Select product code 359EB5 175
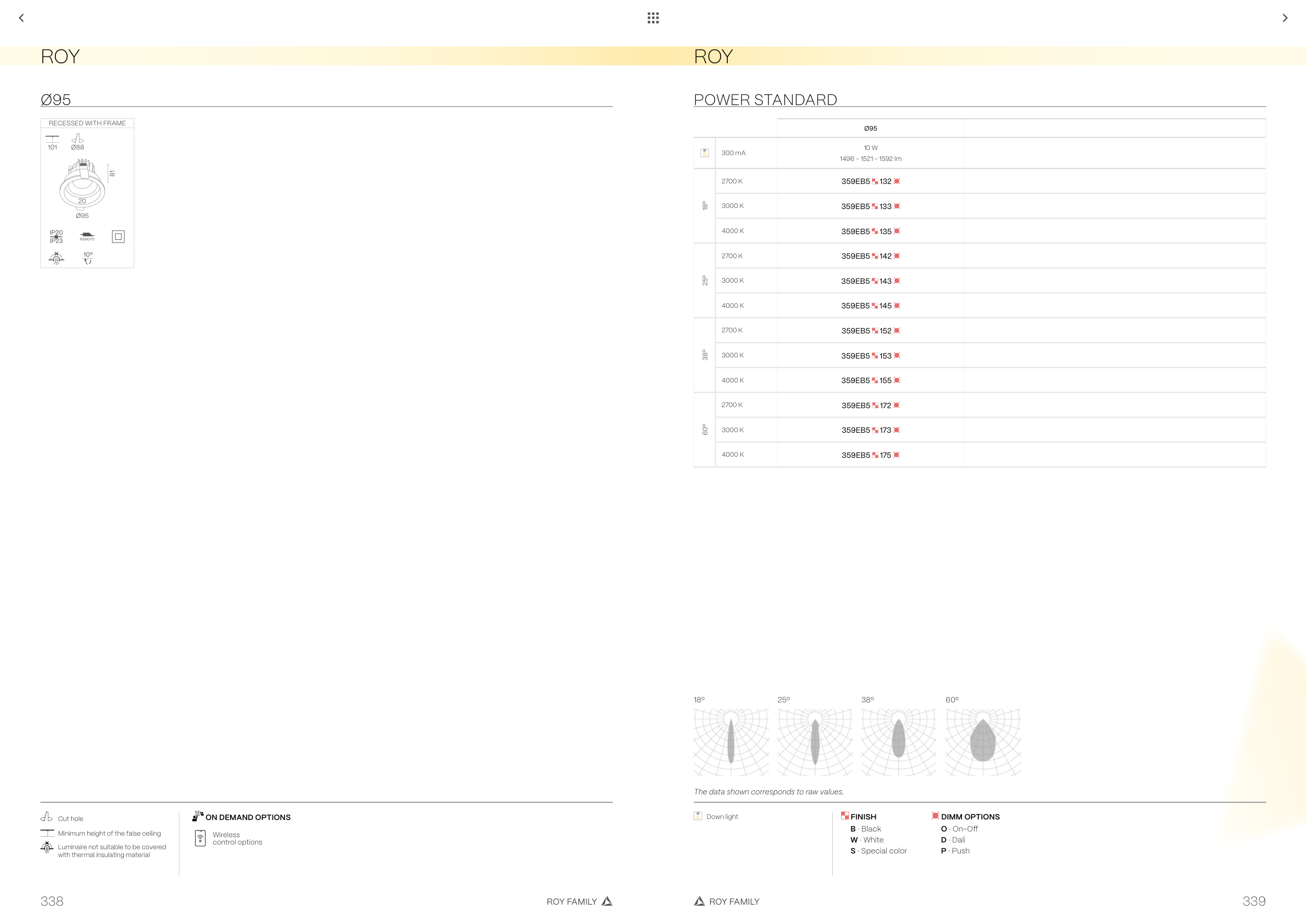This screenshot has height=924, width=1307. click(x=870, y=455)
